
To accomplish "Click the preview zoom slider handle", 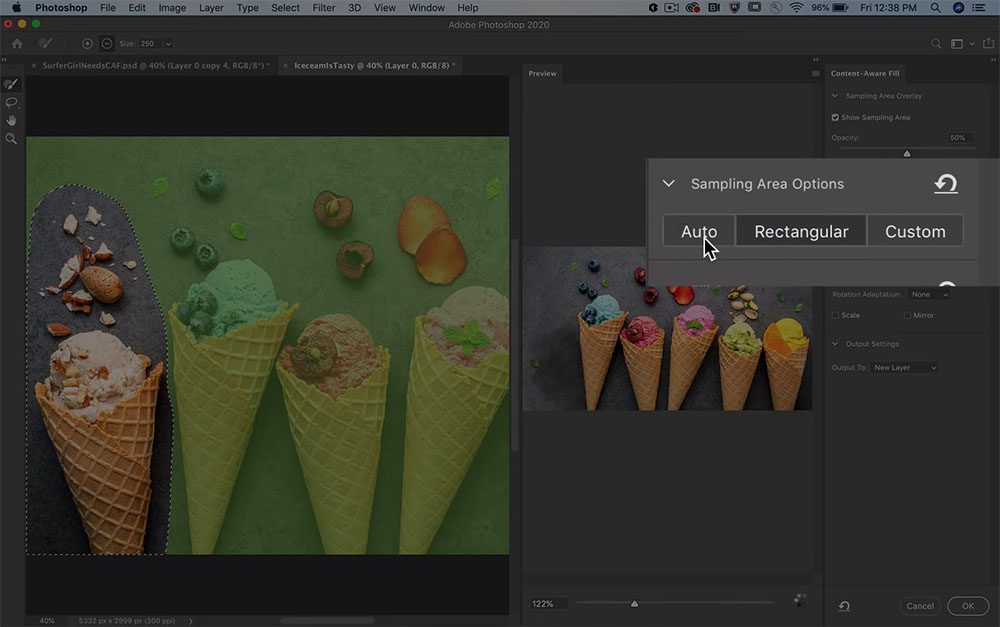I will (634, 603).
